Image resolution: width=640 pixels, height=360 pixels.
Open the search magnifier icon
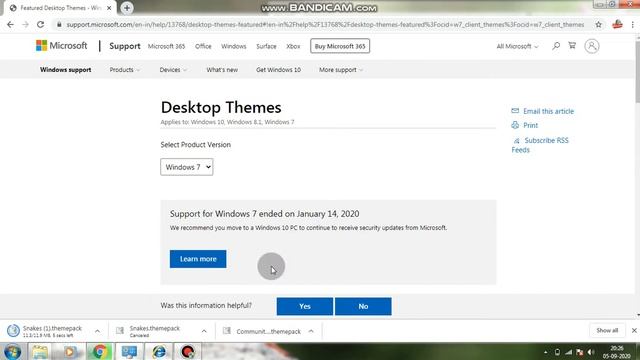click(556, 46)
